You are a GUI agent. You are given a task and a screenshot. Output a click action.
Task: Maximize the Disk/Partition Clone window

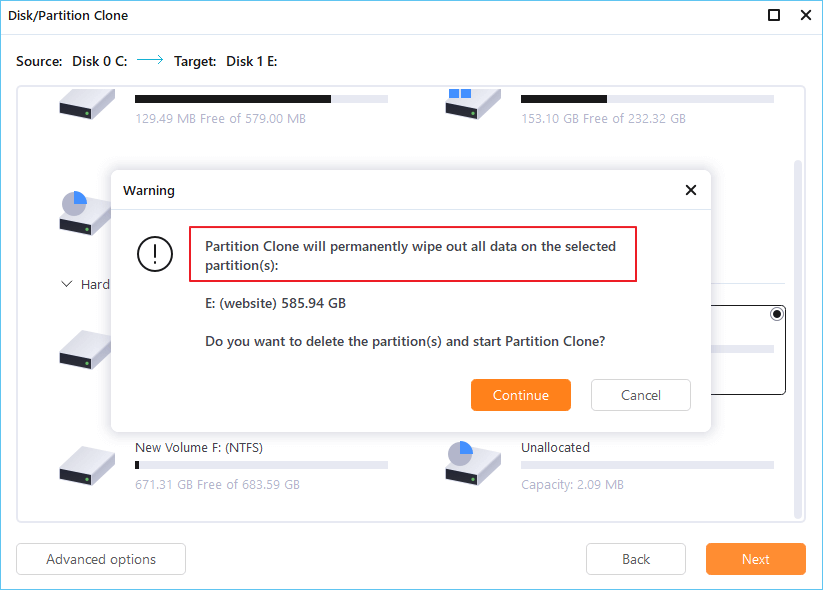coord(774,16)
